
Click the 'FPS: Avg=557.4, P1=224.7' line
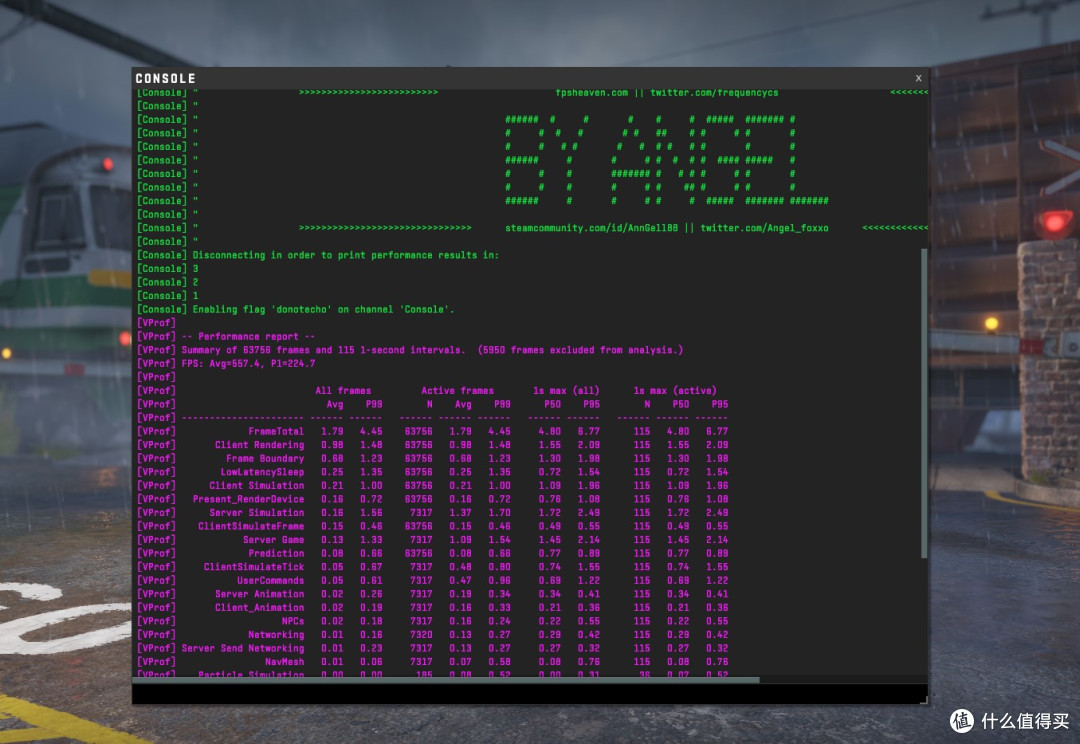pos(248,363)
